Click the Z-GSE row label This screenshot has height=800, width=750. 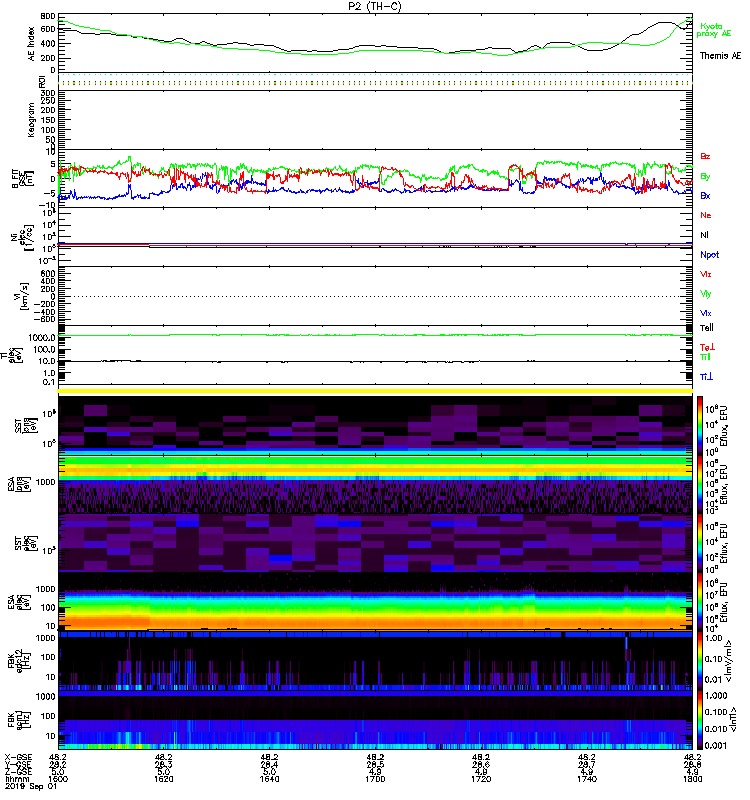coord(18,772)
